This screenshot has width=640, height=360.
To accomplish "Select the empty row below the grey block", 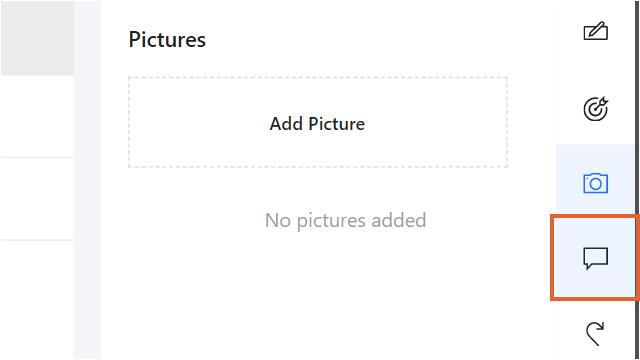I will pos(37,116).
